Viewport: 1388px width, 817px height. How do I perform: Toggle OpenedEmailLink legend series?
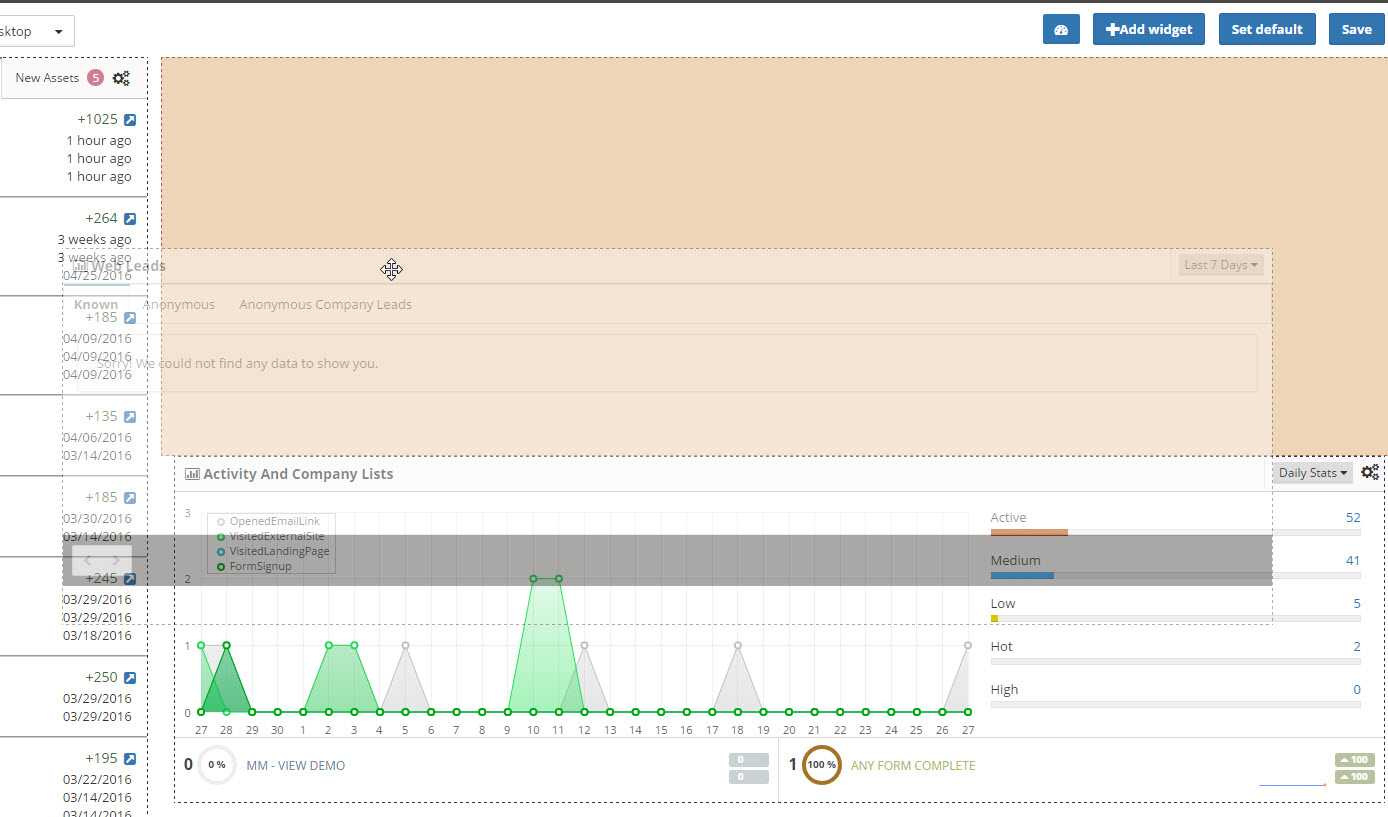(x=270, y=522)
